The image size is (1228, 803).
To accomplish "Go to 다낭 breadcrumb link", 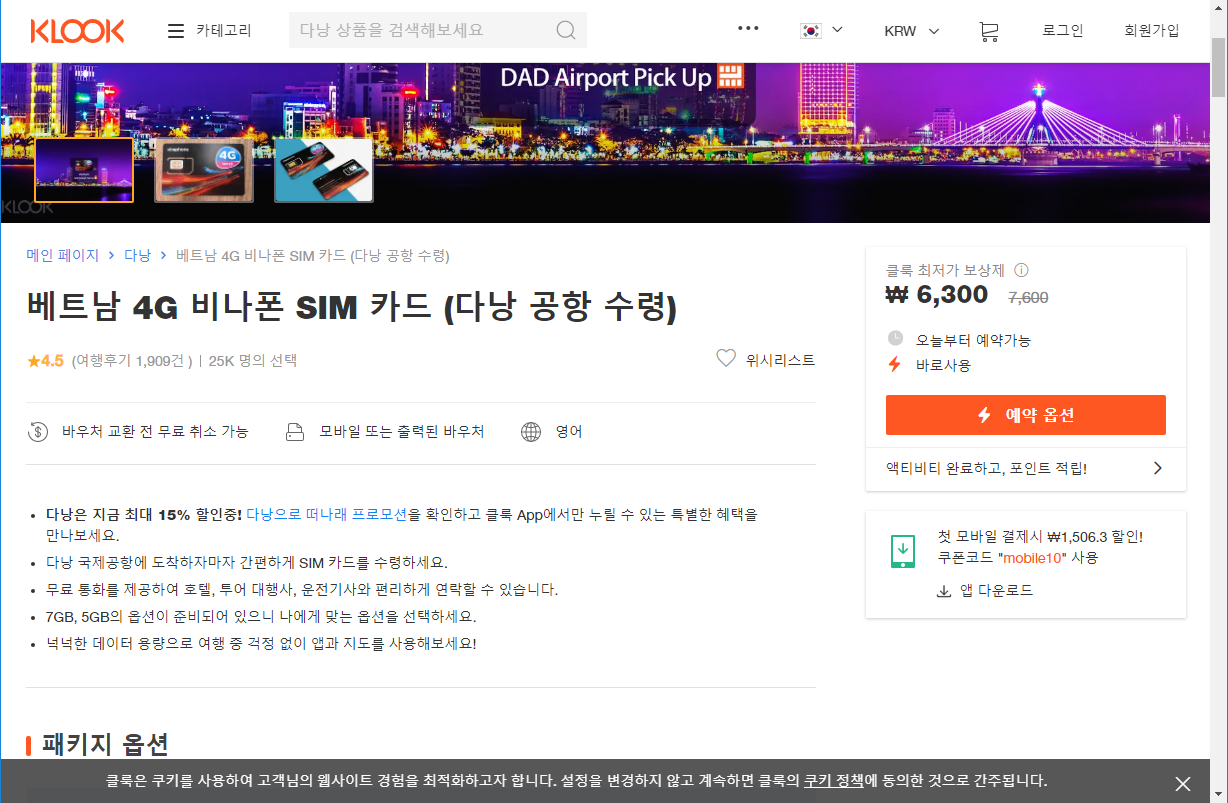I will coord(137,256).
